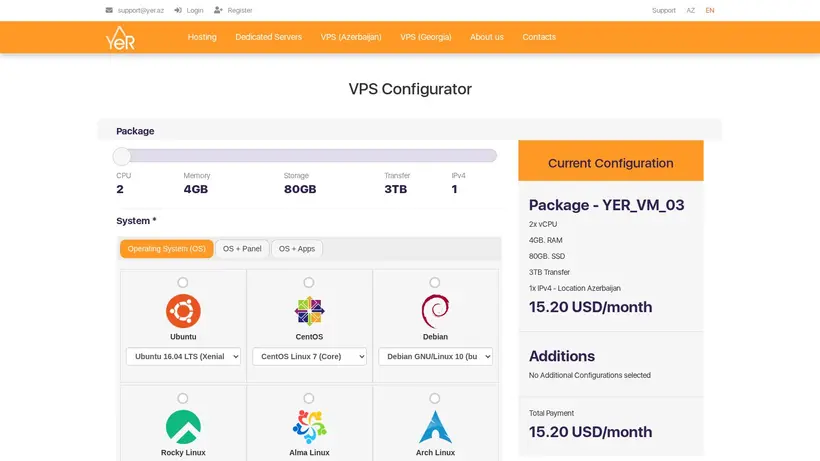
Task: Select the CentOS radio button
Action: 309,283
